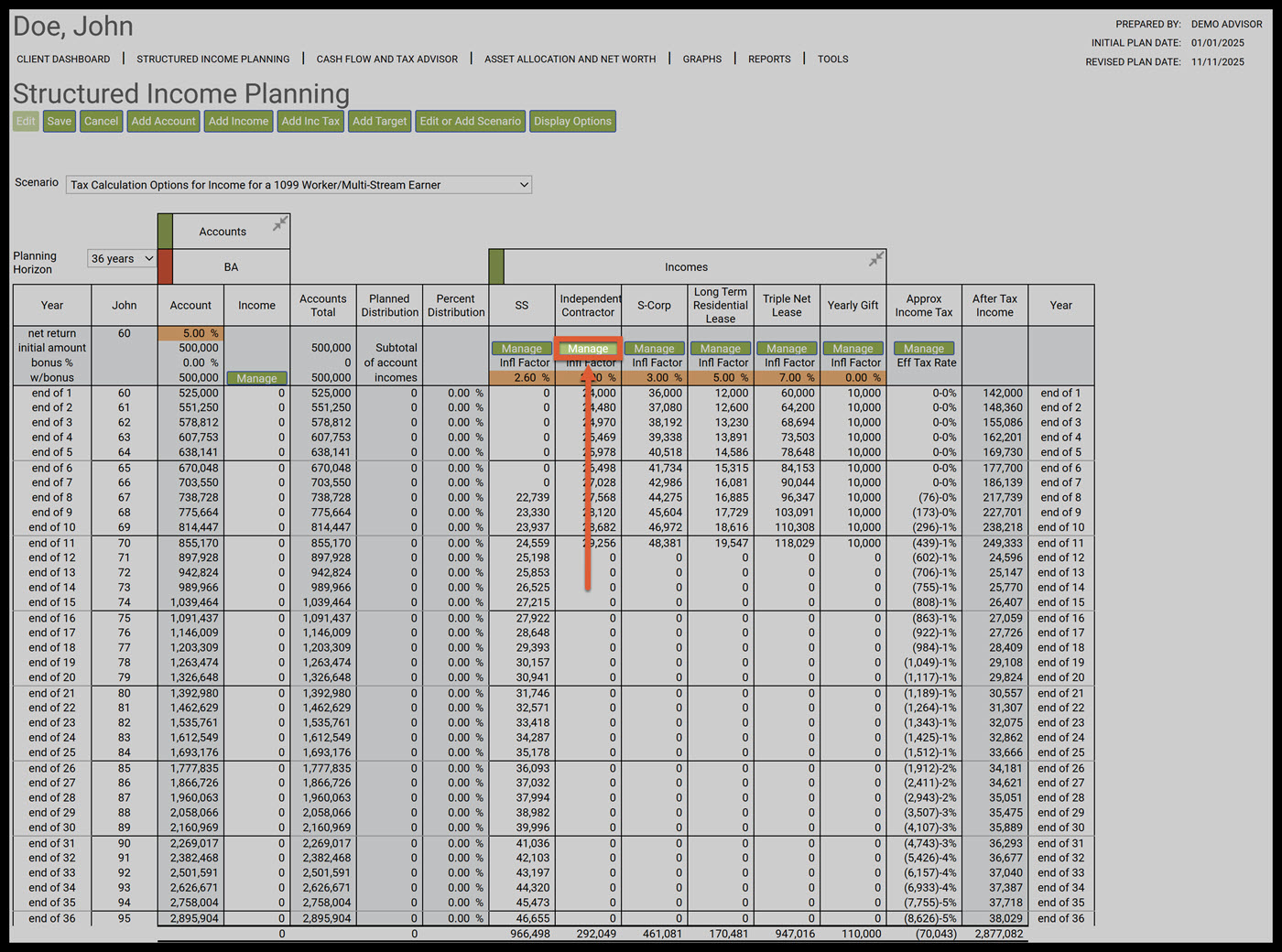Manage the Independent Contractor income
Screen dimensions: 1282x952
588,349
